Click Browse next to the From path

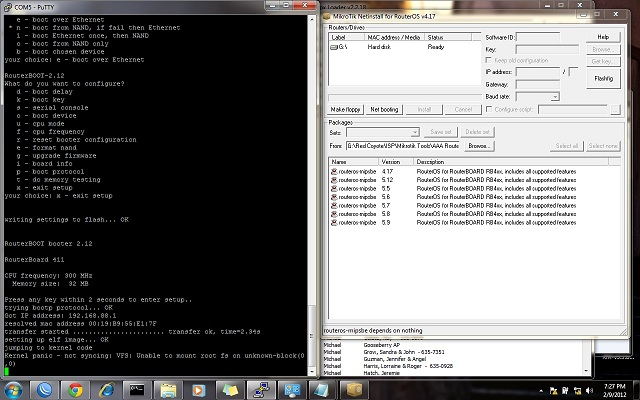coord(478,146)
